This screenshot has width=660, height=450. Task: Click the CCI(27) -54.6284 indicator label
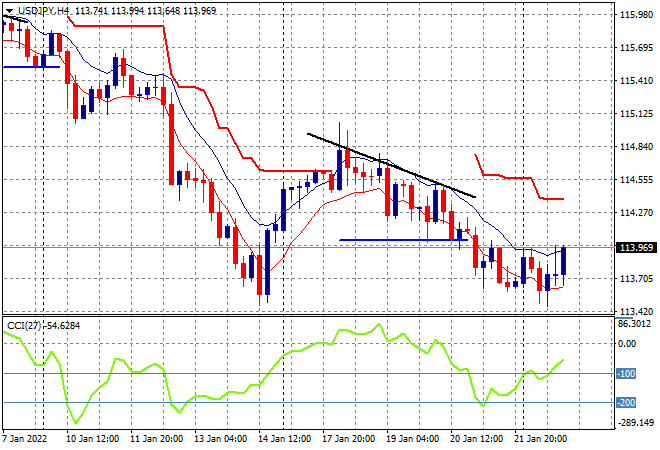pyautogui.click(x=43, y=325)
